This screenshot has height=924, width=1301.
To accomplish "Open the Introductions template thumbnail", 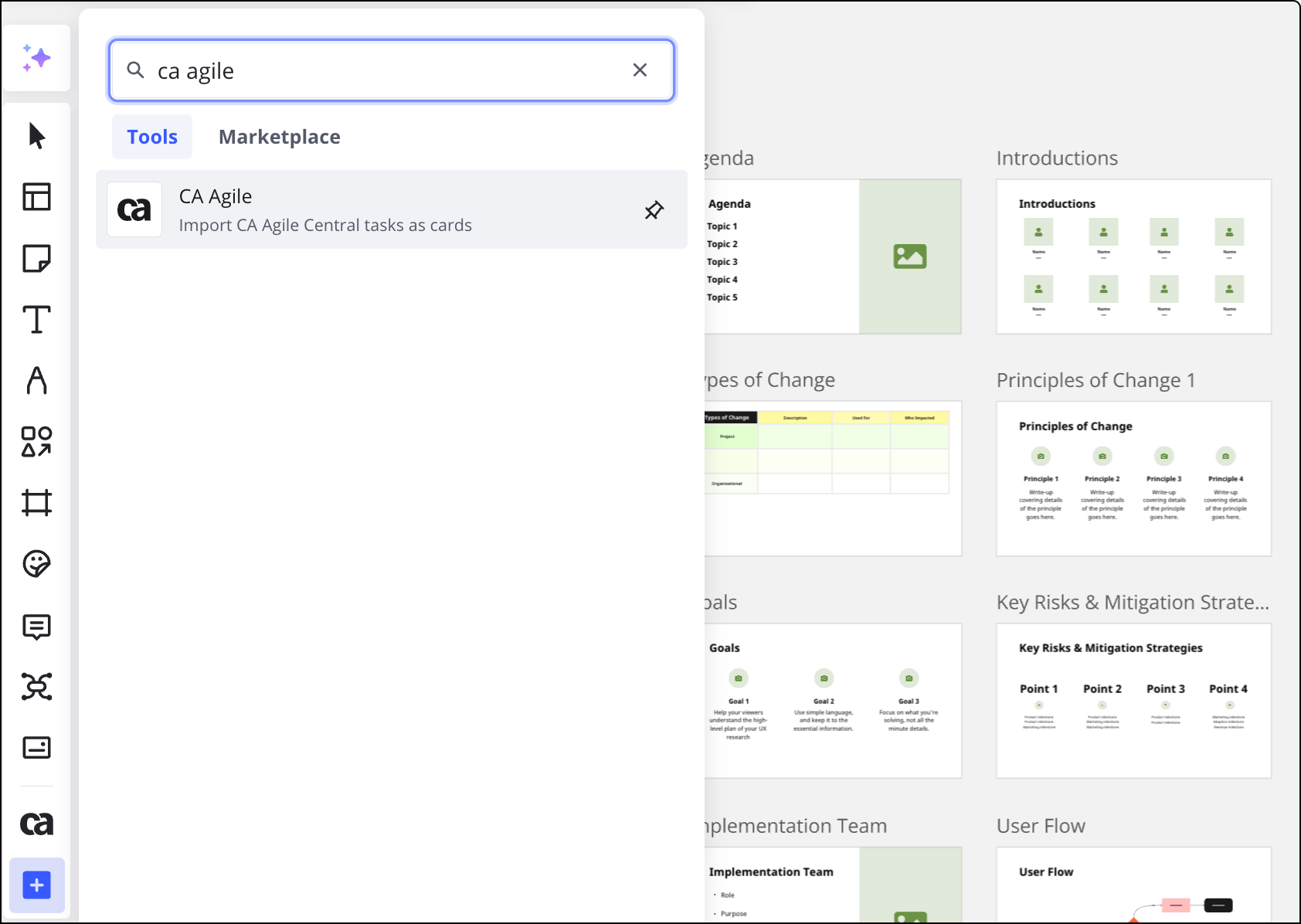I will tap(1133, 256).
